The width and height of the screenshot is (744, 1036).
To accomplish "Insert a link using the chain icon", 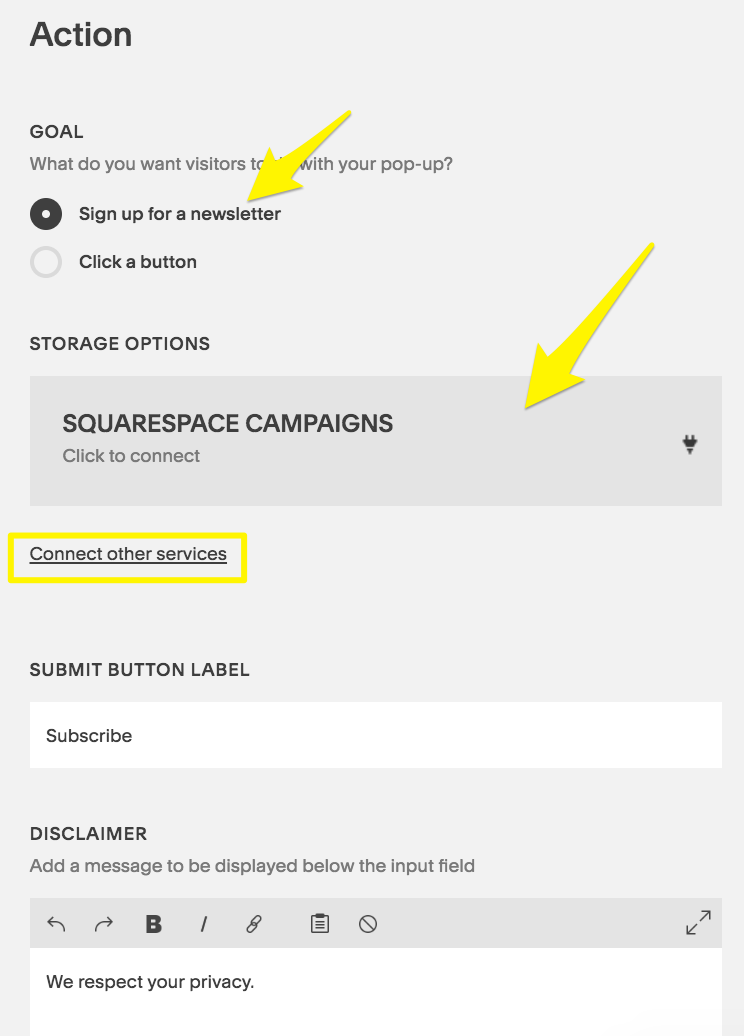I will click(x=254, y=924).
